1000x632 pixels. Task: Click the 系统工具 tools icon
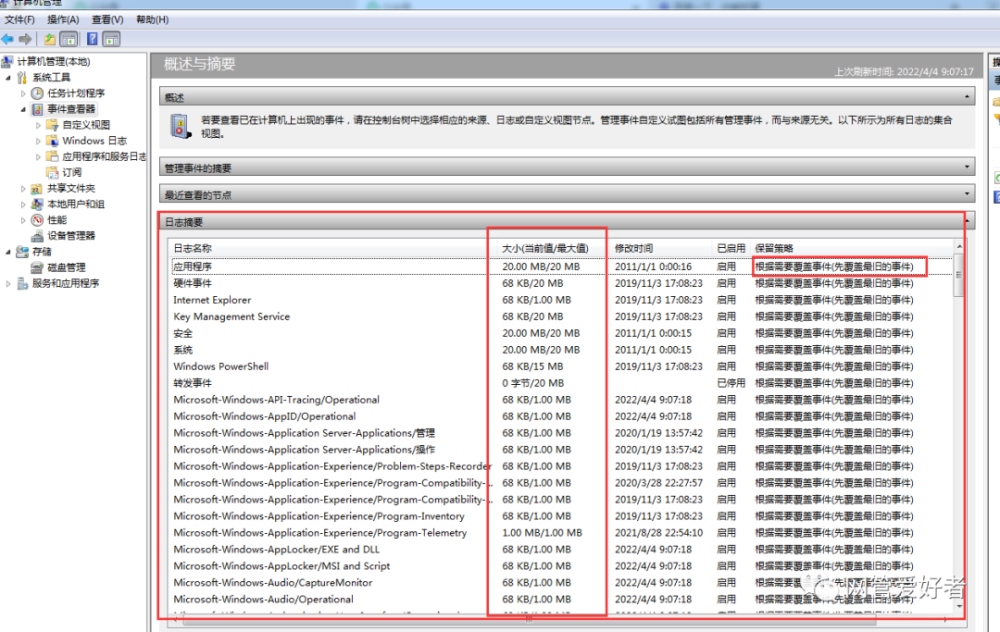pos(23,78)
